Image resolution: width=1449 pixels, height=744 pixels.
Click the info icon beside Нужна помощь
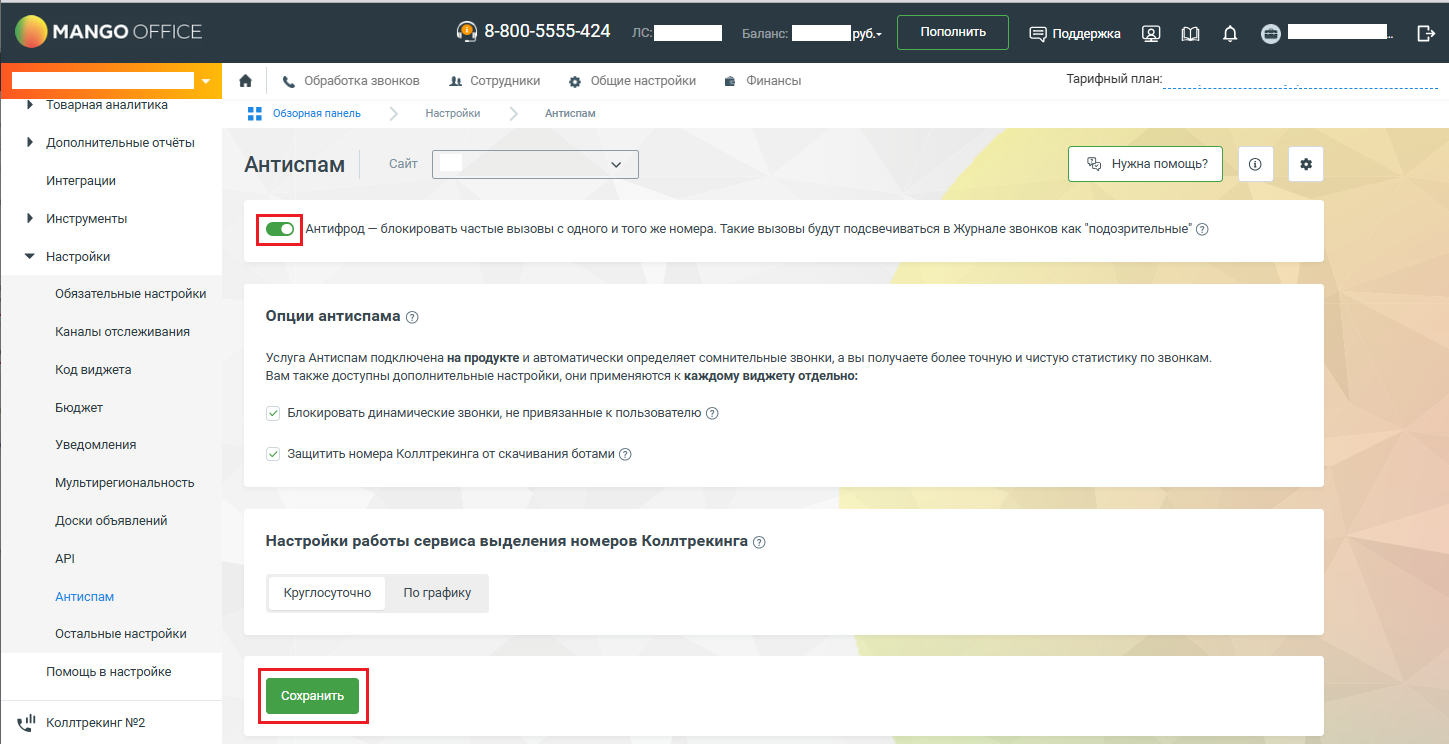pos(1255,164)
